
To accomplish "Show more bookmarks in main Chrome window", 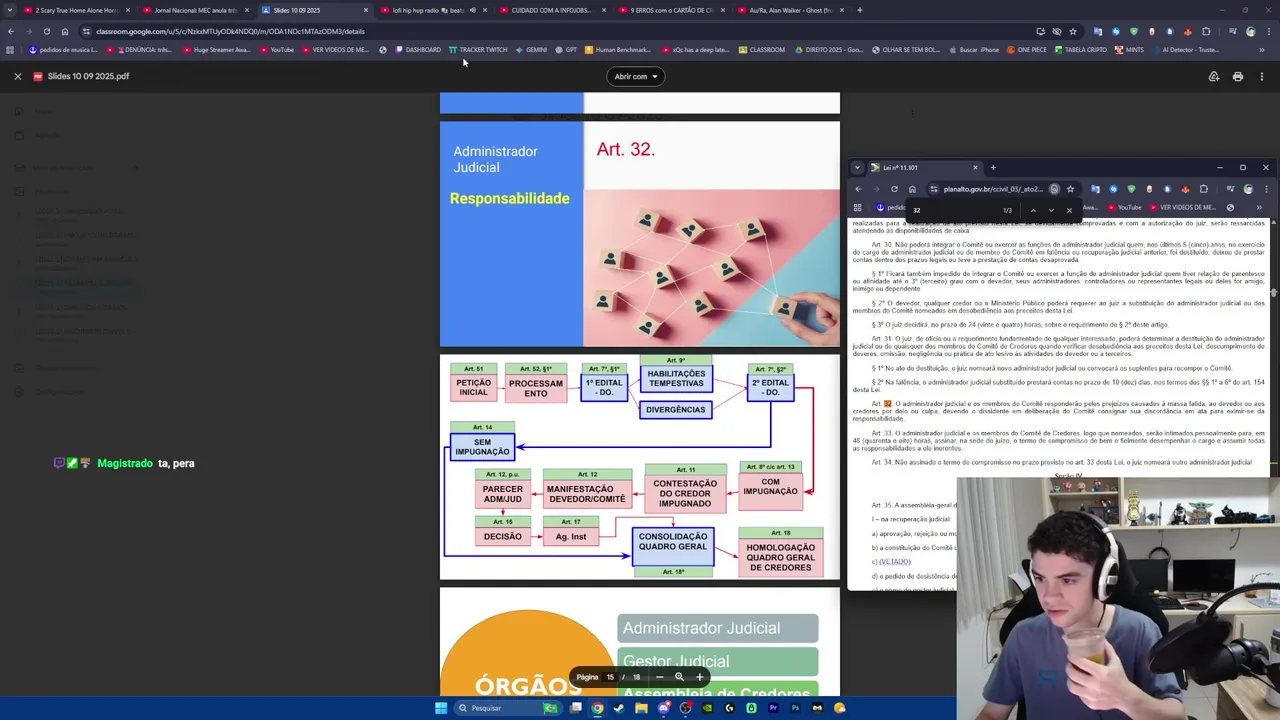I will (x=1262, y=50).
